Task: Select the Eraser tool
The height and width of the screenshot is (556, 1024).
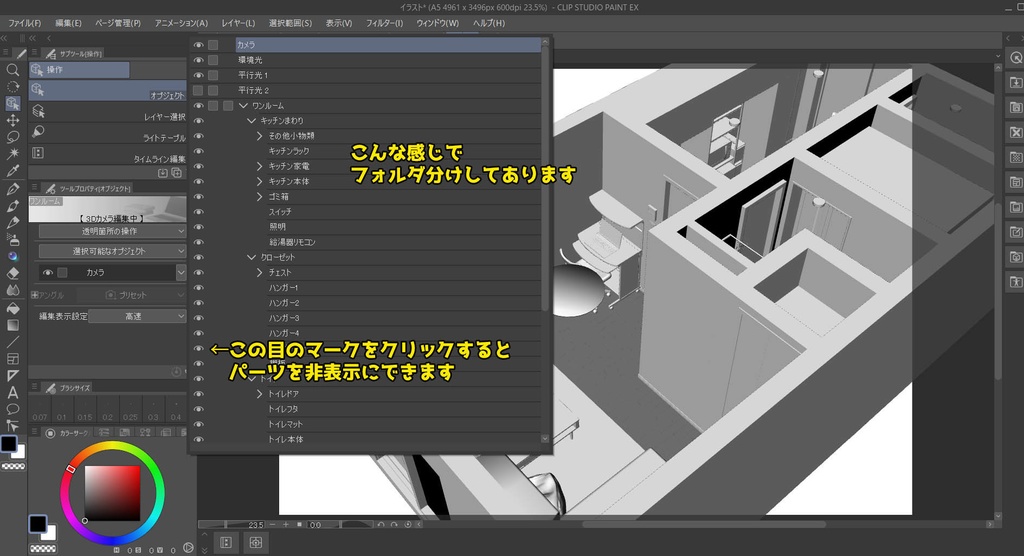Action: [x=12, y=274]
